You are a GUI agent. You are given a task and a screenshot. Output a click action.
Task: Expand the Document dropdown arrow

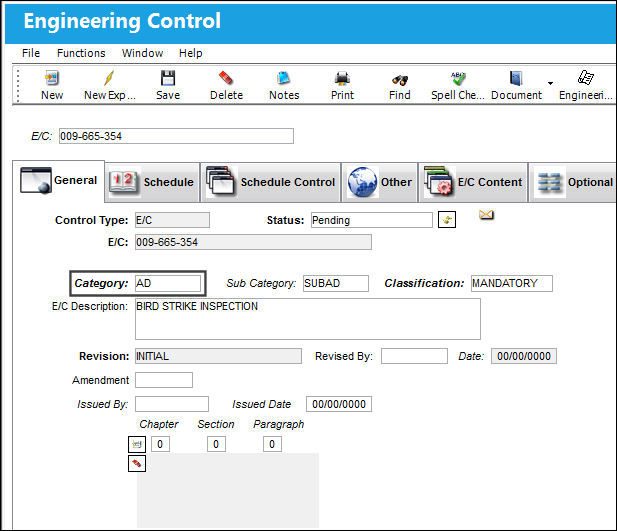click(x=550, y=83)
